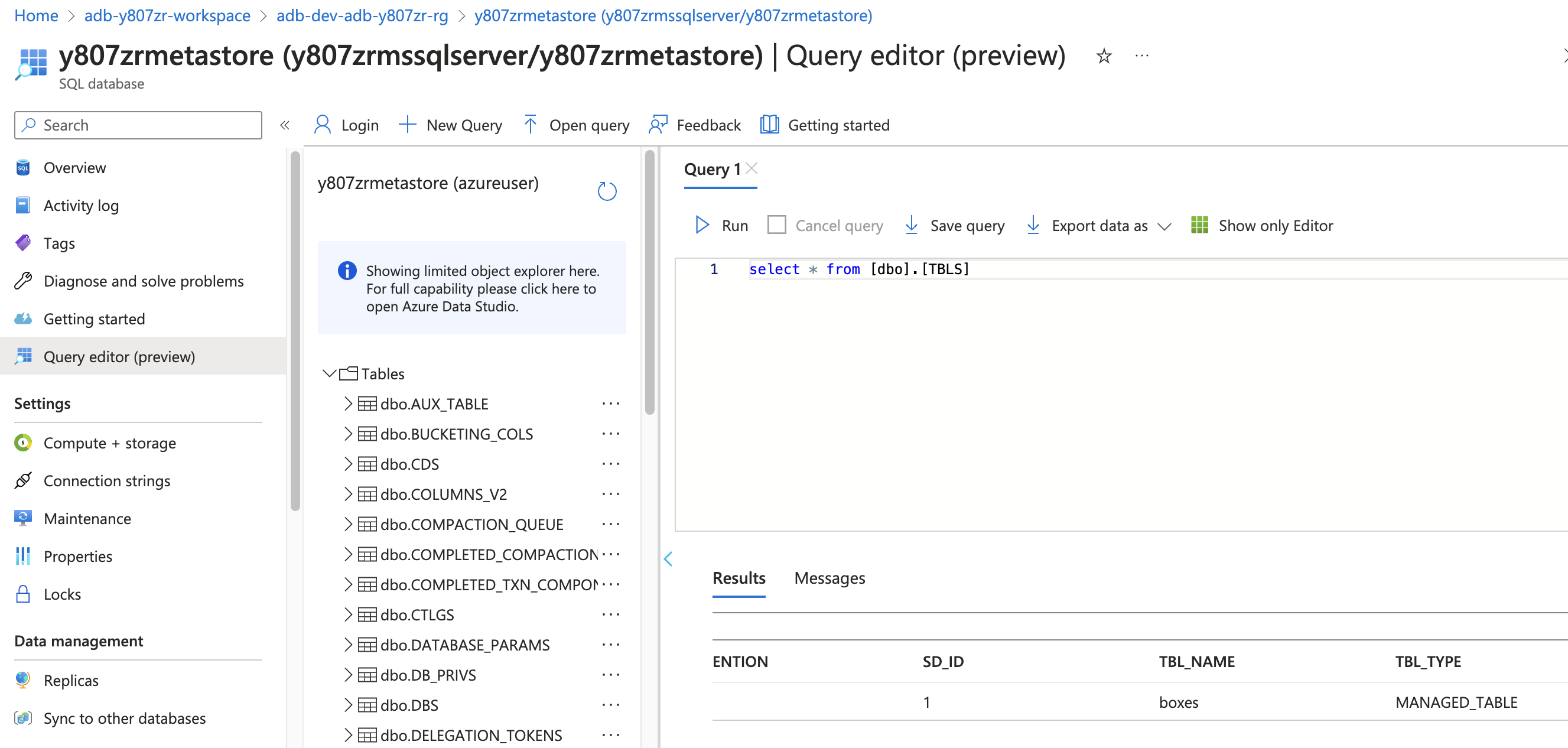
Task: Click the Azure Data Studio info notice
Action: point(471,287)
